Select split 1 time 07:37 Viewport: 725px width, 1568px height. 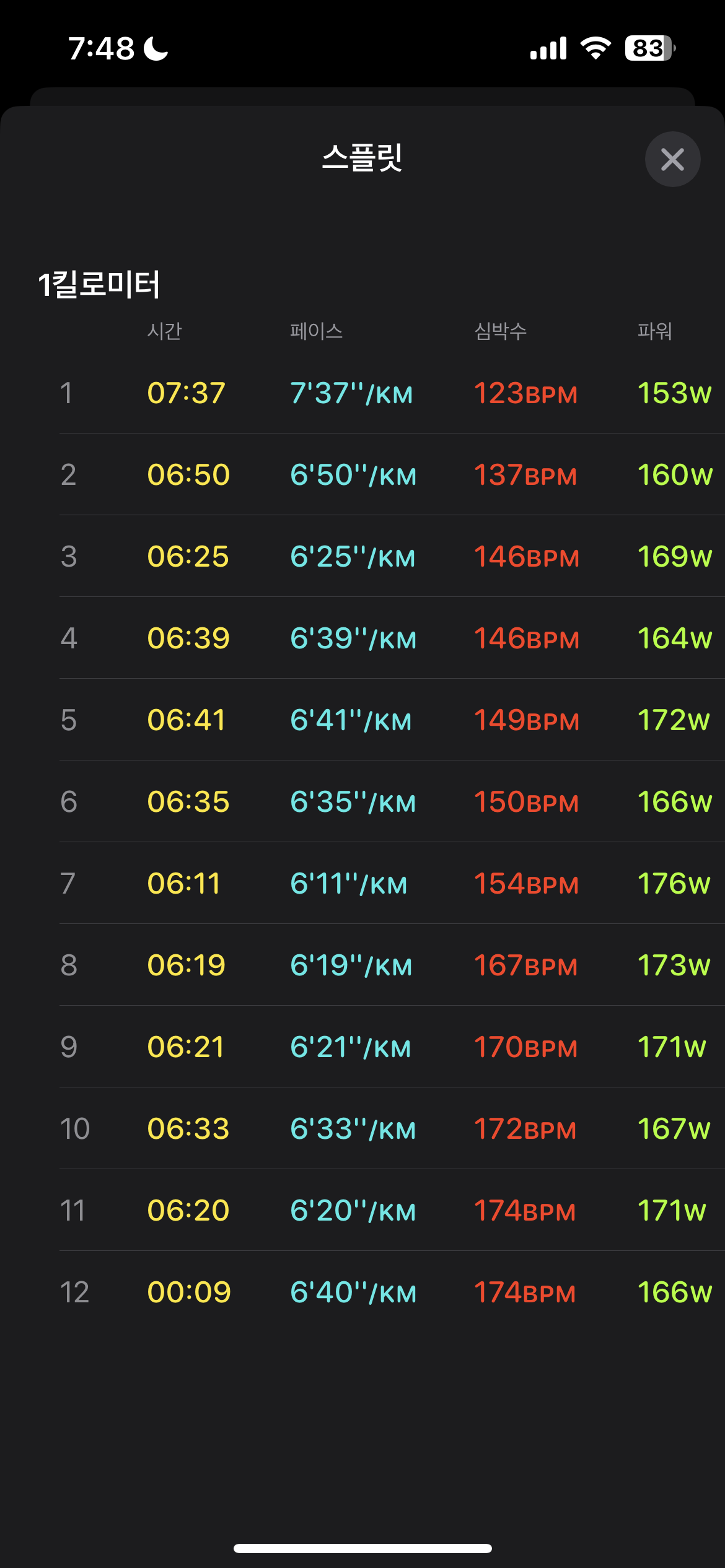click(x=186, y=393)
